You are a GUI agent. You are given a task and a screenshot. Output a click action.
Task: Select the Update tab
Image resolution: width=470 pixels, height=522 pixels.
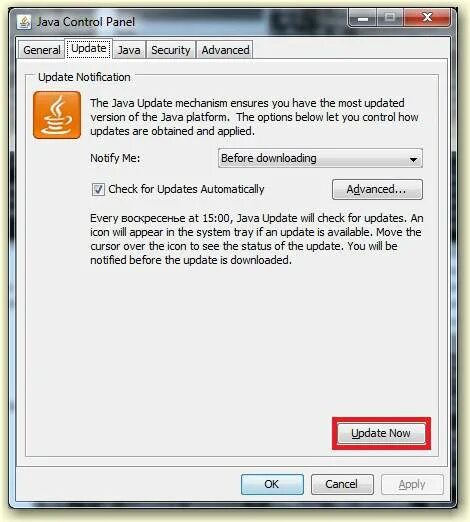89,49
